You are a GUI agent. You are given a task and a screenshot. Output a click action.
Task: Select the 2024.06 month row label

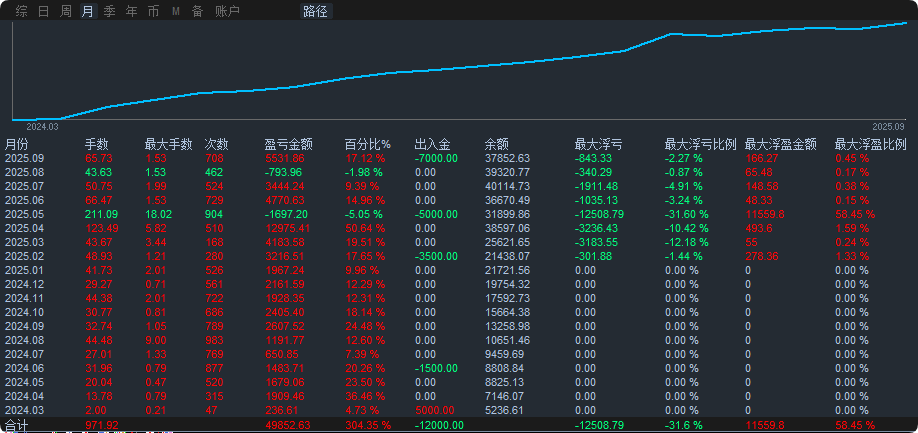point(24,369)
